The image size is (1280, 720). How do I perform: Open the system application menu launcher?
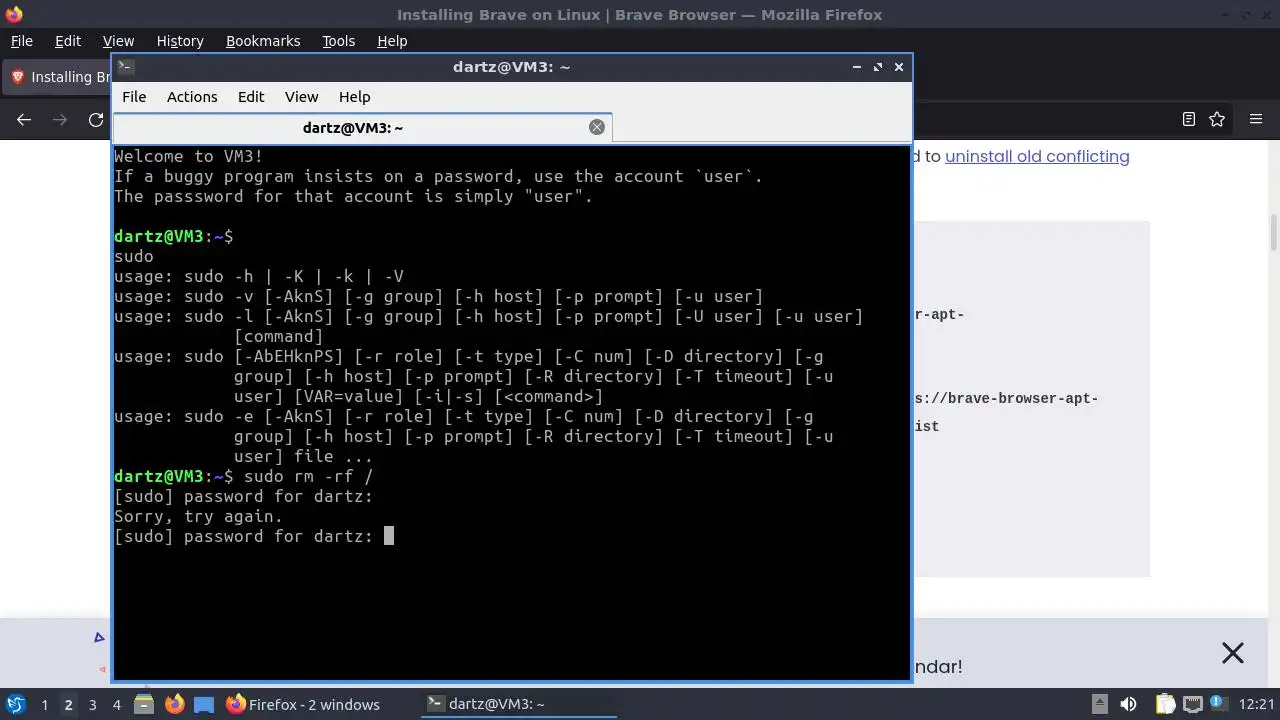15,704
